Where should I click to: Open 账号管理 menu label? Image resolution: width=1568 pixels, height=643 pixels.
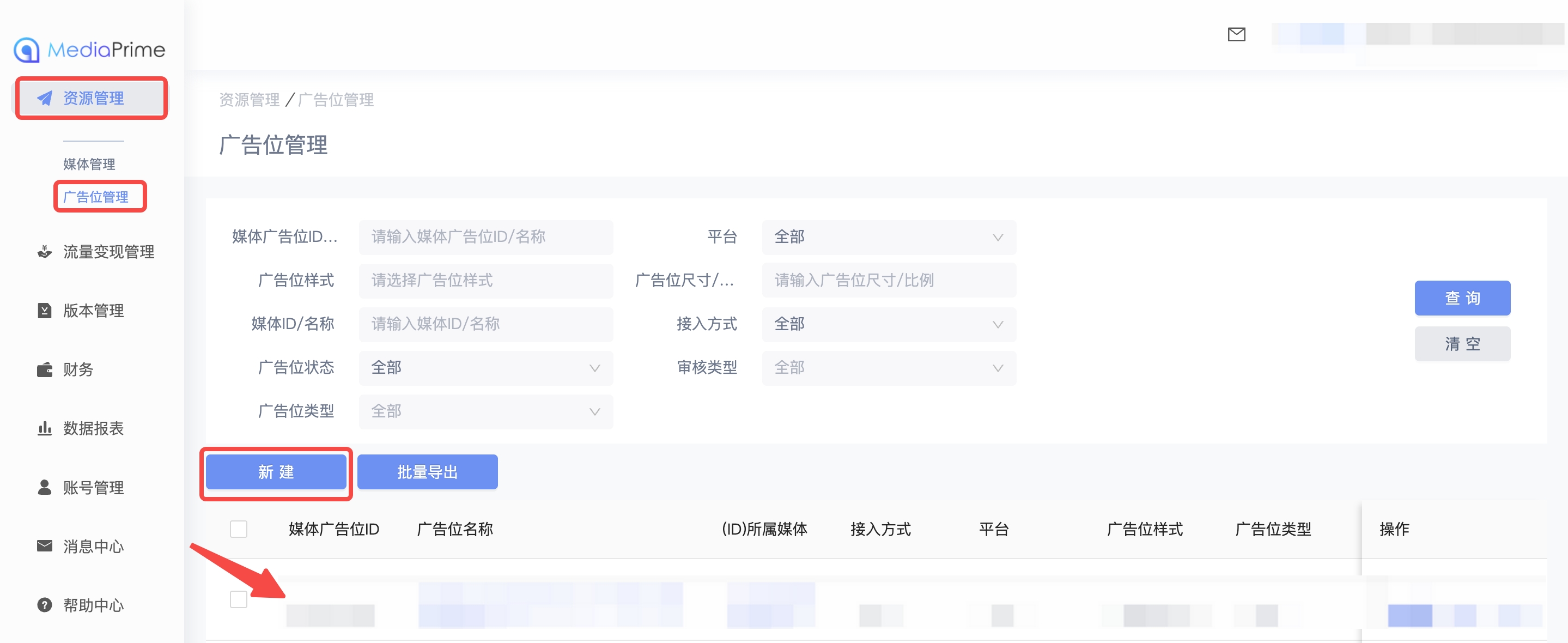pos(94,487)
